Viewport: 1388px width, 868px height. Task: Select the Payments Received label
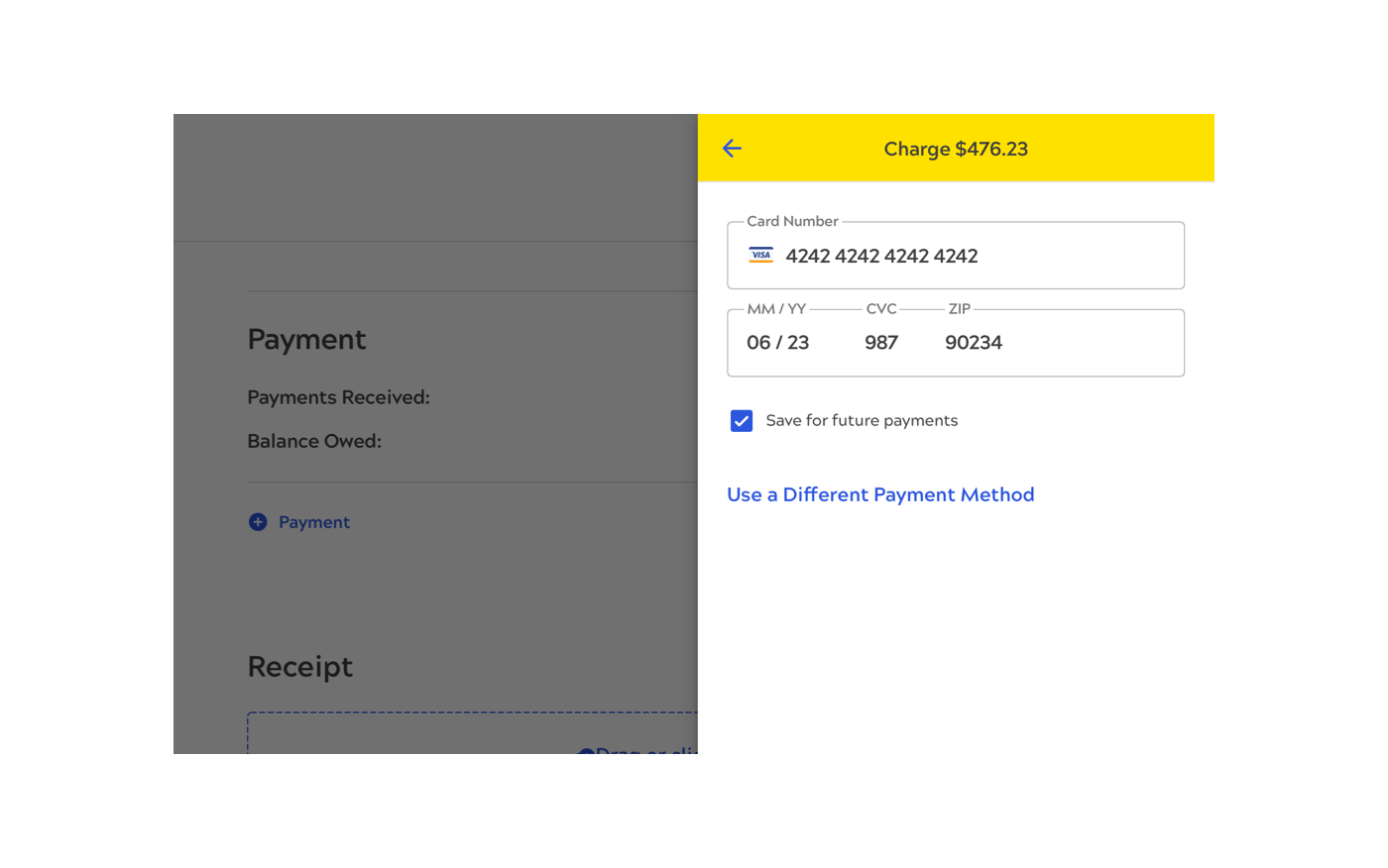pos(338,397)
